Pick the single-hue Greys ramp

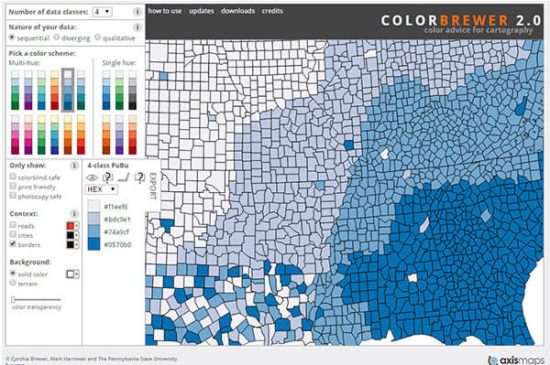pos(132,90)
